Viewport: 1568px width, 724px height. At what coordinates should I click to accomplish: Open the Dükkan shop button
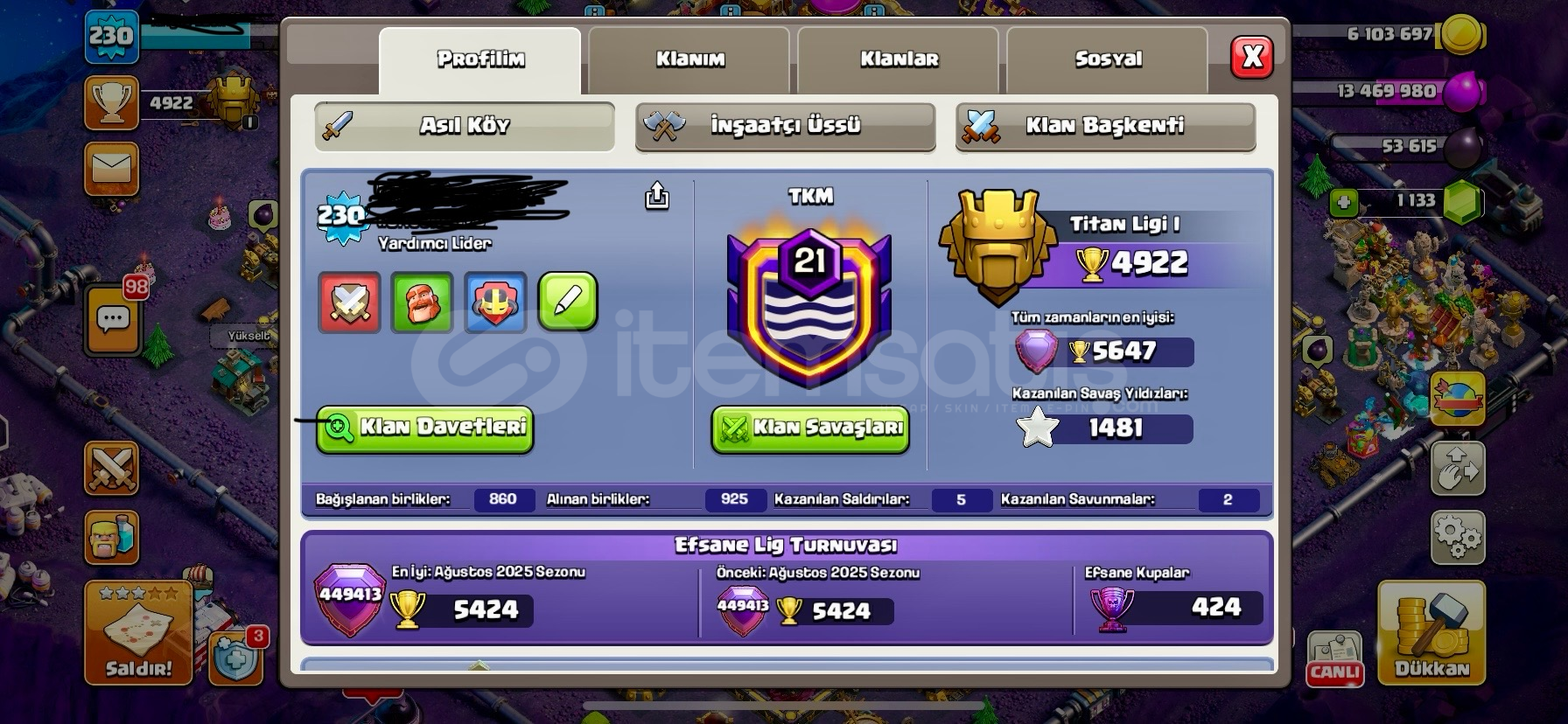point(1431,632)
